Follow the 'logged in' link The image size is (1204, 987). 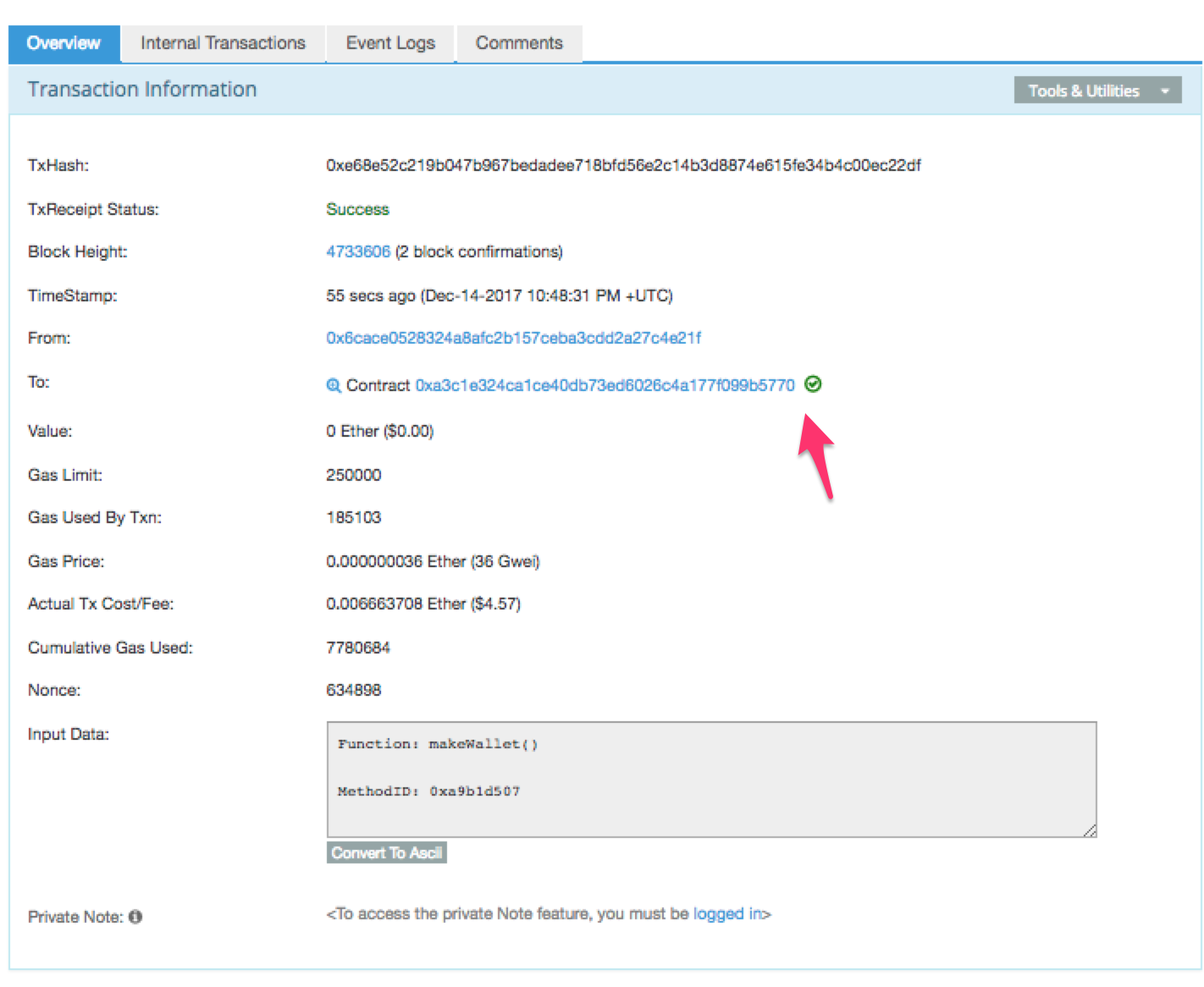[728, 913]
